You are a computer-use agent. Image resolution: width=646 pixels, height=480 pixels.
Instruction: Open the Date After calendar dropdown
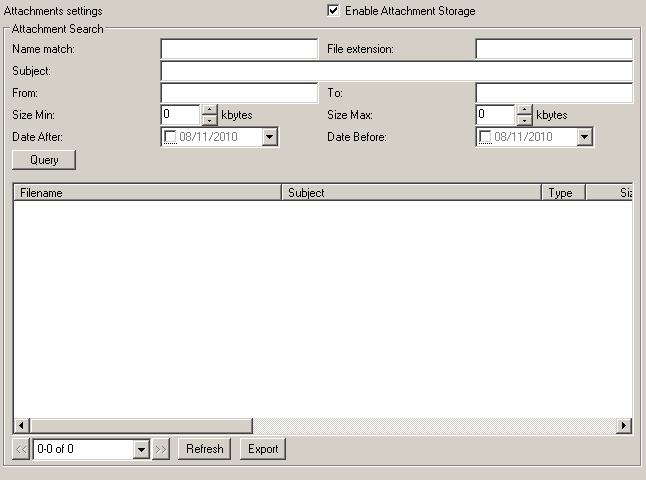[x=270, y=137]
